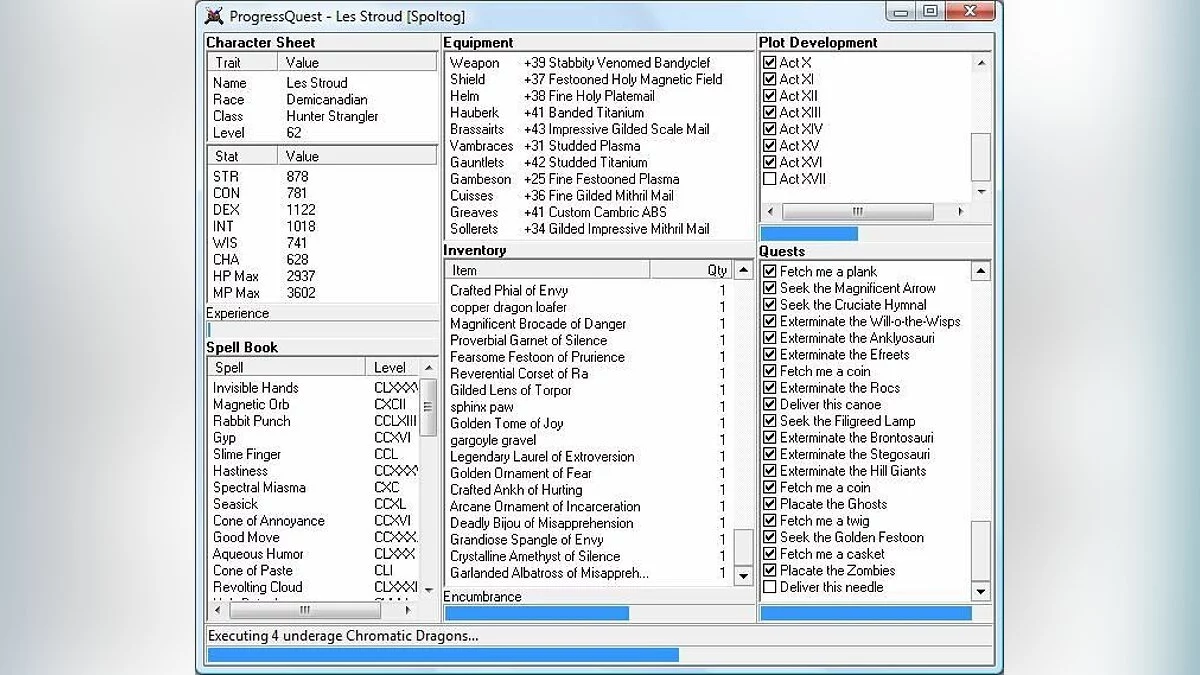Click the Spell Book vertical scrollbar thumb
This screenshot has width=1200, height=675.
pos(429,407)
